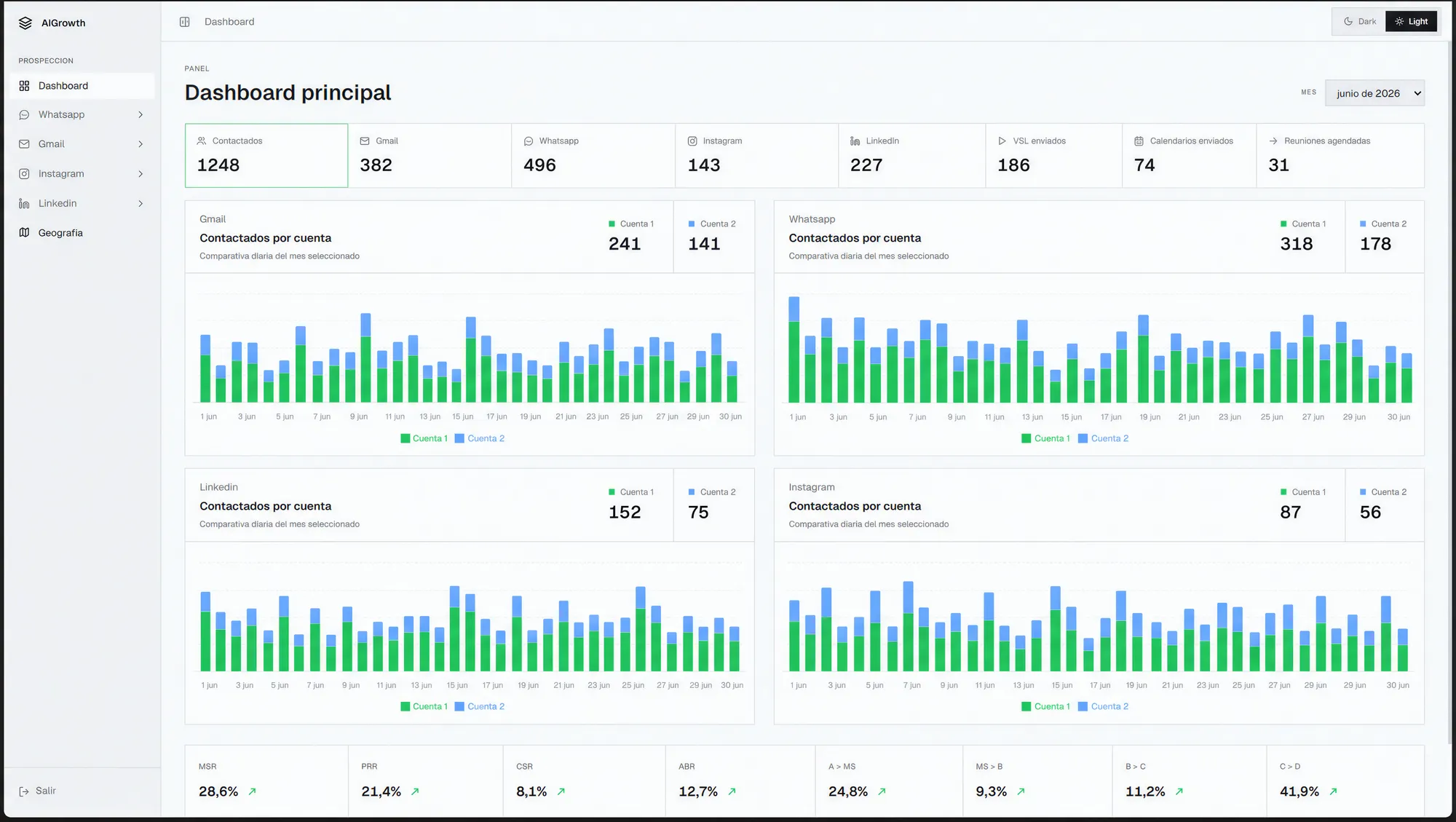Select the Reuniones agendadas 31 card
Image resolution: width=1456 pixels, height=822 pixels.
(1340, 156)
